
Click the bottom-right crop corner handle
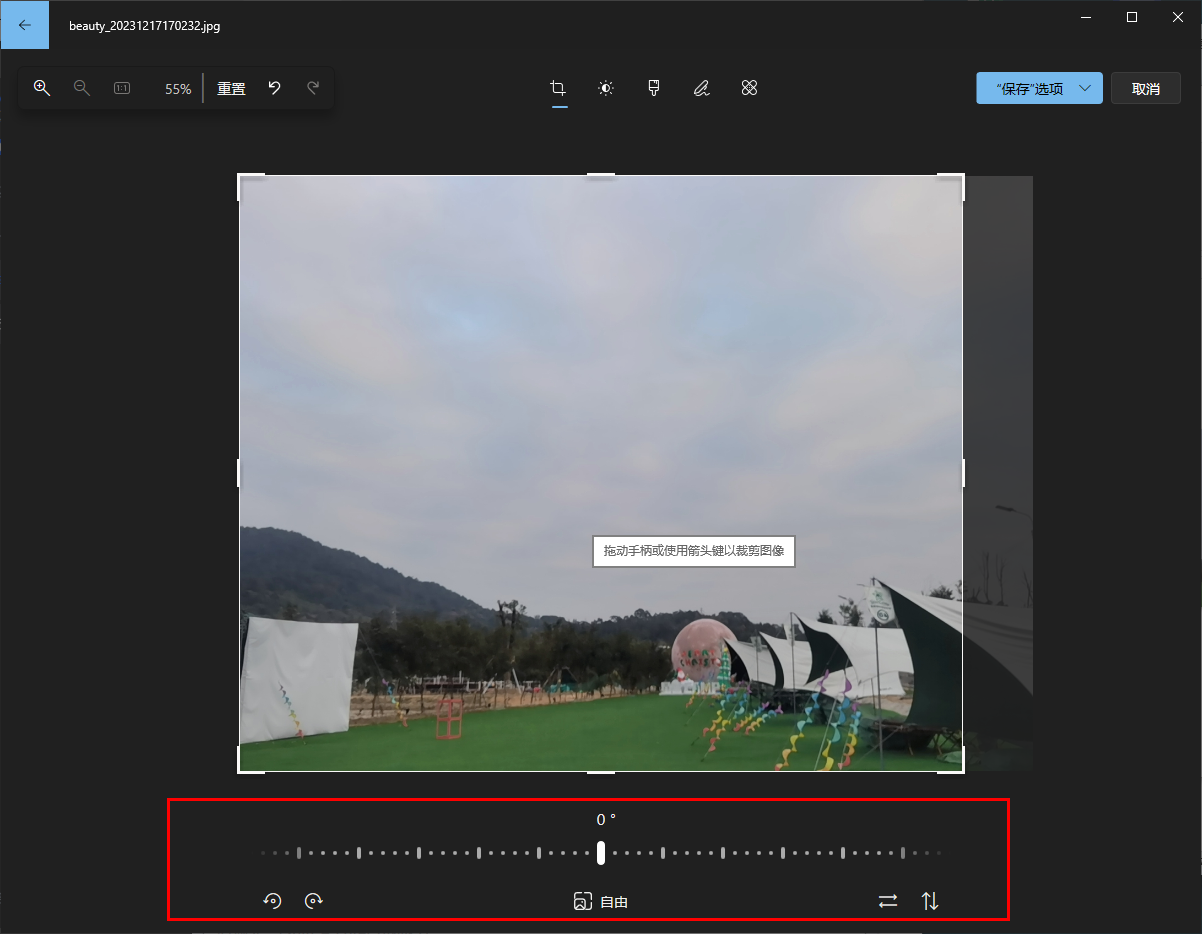click(952, 761)
